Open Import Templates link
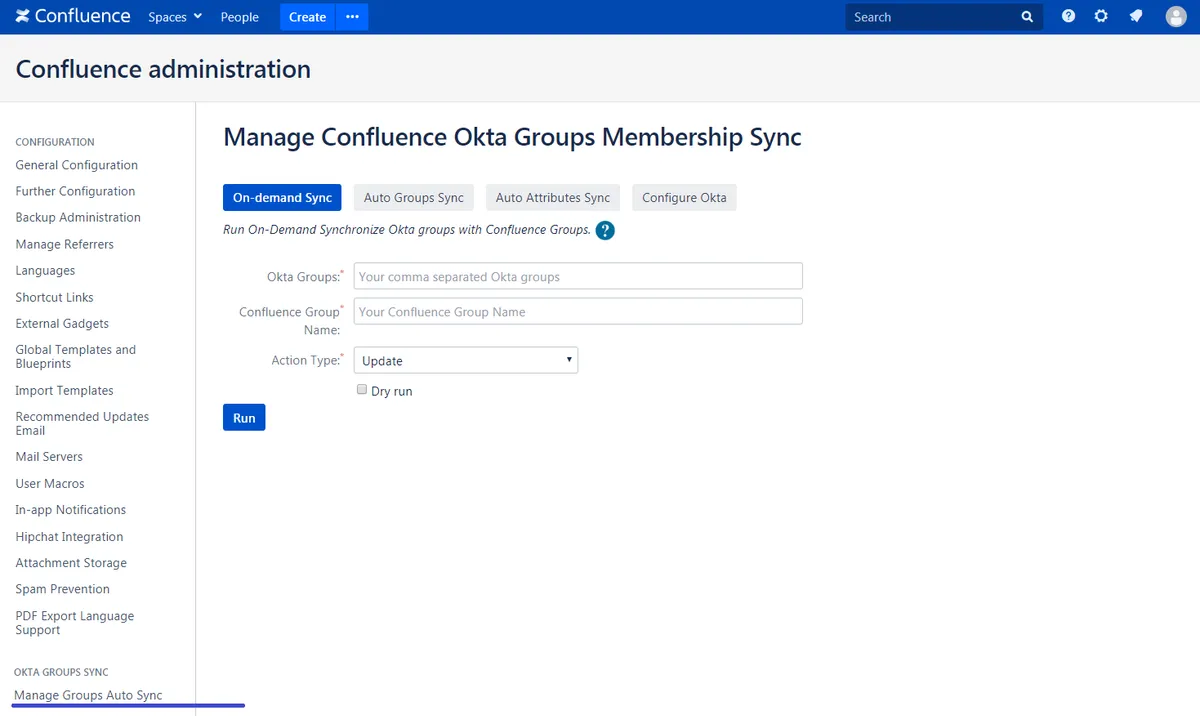This screenshot has width=1200, height=716. (64, 390)
